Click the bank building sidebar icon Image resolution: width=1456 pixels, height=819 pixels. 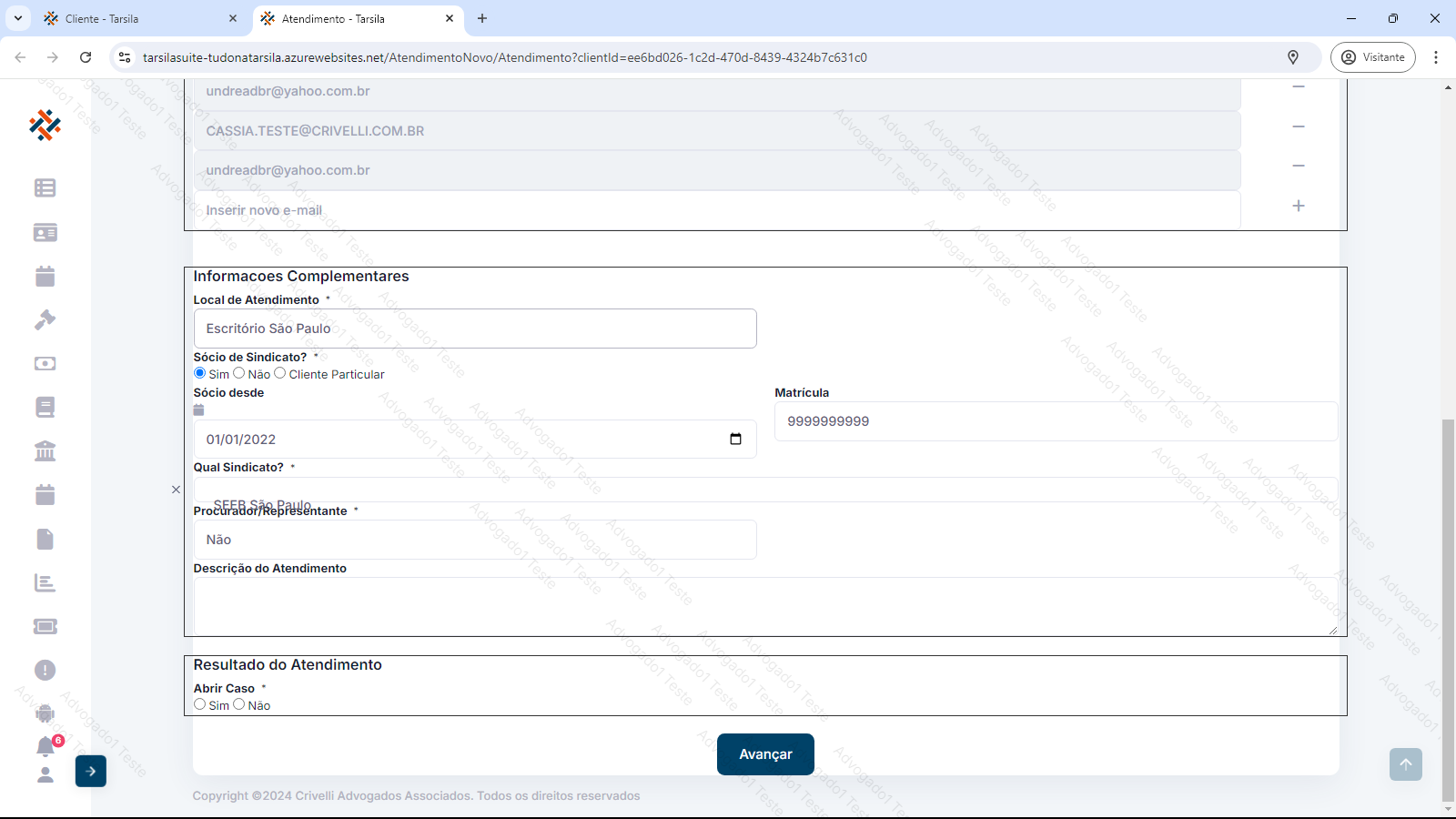point(45,451)
